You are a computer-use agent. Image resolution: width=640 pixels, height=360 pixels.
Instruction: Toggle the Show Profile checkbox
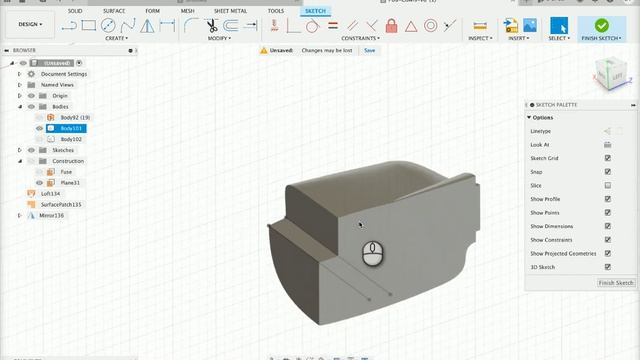608,199
